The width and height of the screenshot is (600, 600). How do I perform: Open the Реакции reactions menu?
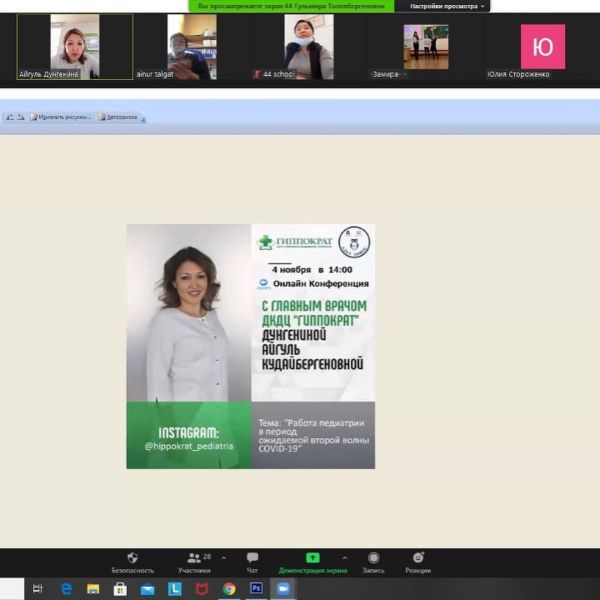(x=418, y=562)
